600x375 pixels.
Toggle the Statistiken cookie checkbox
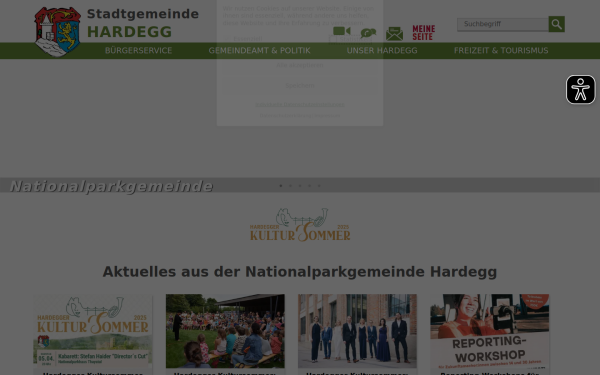tap(333, 39)
